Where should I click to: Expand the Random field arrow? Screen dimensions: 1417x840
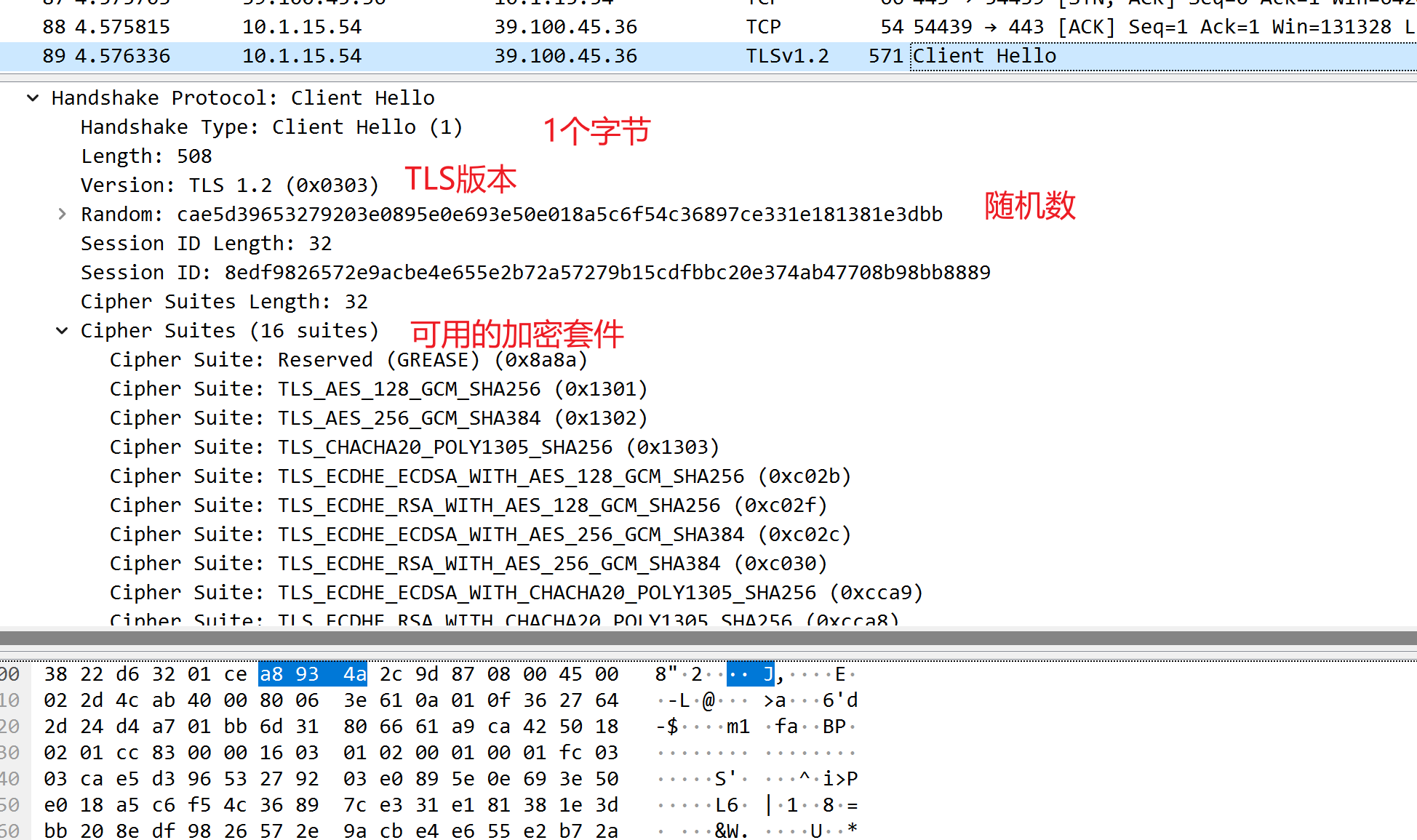pyautogui.click(x=62, y=215)
